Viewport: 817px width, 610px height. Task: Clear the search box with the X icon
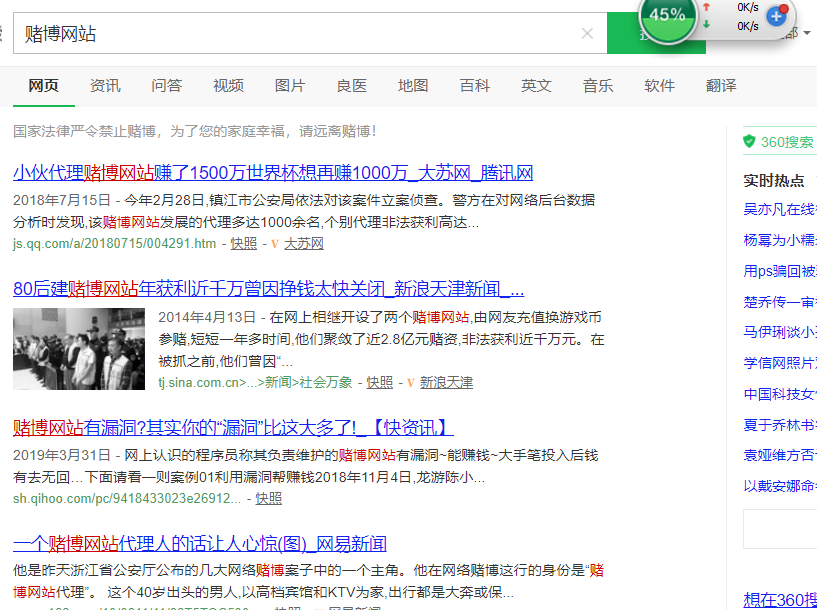point(587,34)
